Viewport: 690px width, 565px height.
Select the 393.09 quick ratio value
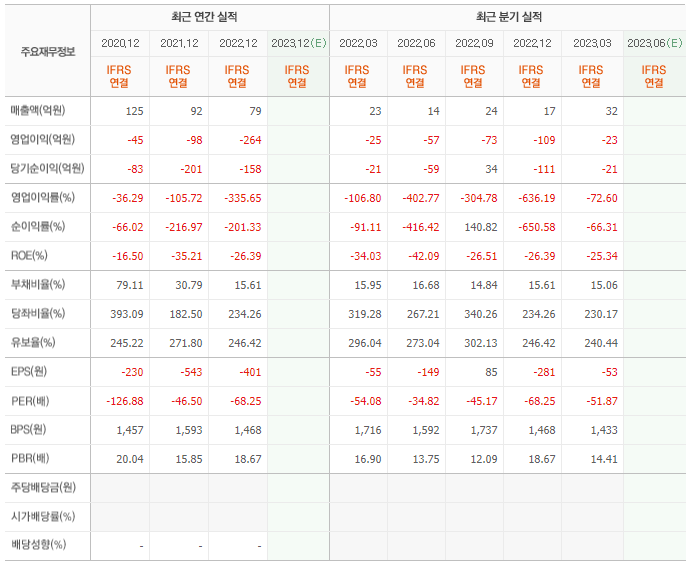click(127, 315)
